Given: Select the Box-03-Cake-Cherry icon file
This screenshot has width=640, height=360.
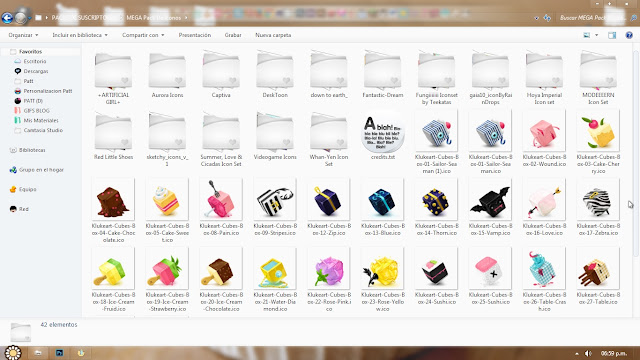Looking at the screenshot, I should [x=598, y=142].
